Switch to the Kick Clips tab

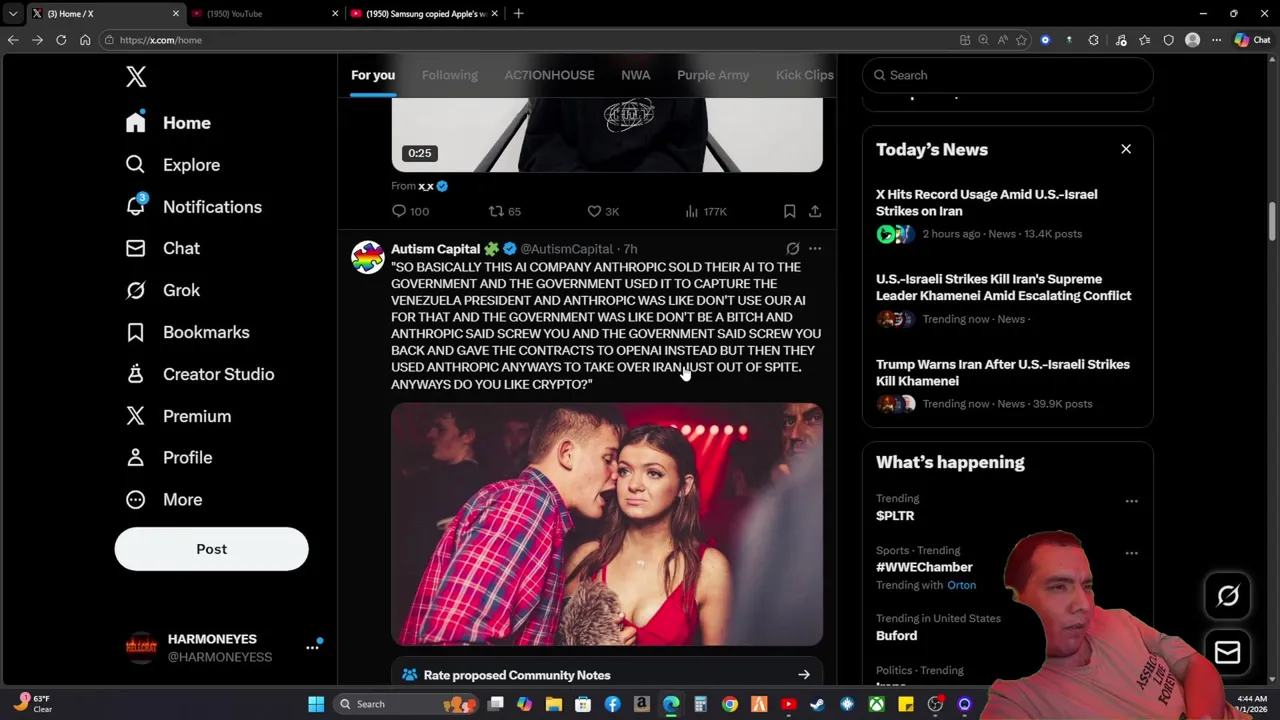(804, 75)
